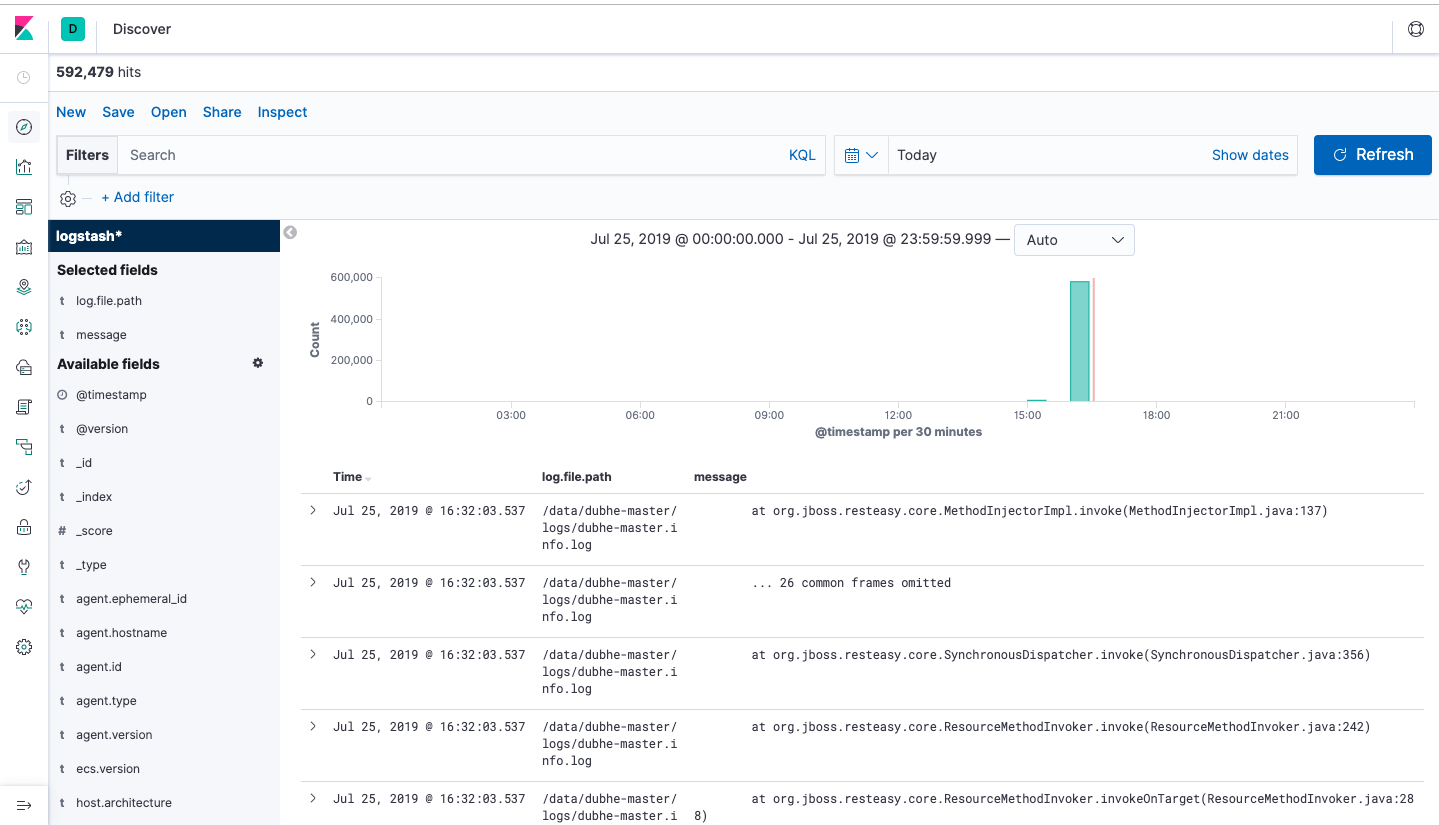Open the SIEM lock icon in sidebar
This screenshot has width=1439, height=825.
(24, 527)
